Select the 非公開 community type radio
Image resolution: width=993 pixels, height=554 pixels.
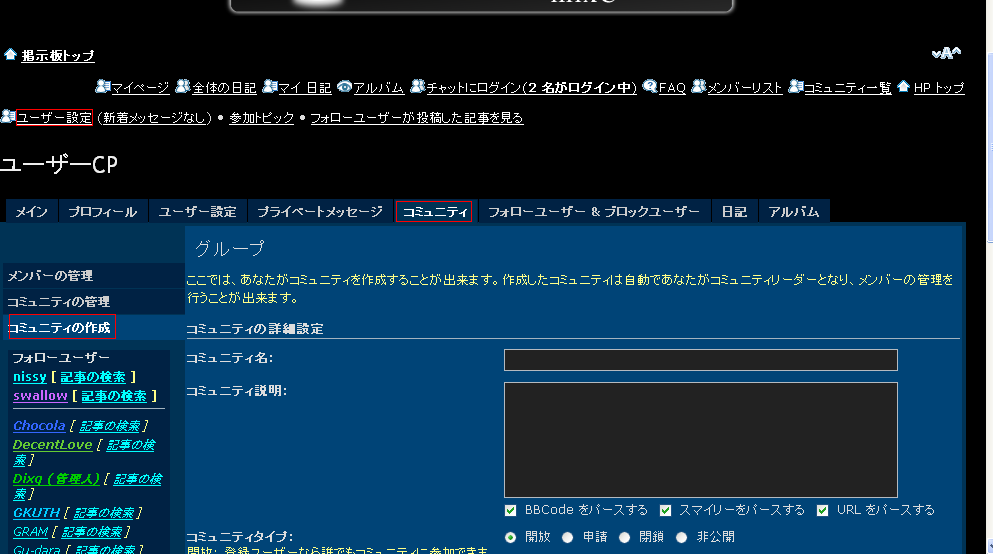[681, 538]
